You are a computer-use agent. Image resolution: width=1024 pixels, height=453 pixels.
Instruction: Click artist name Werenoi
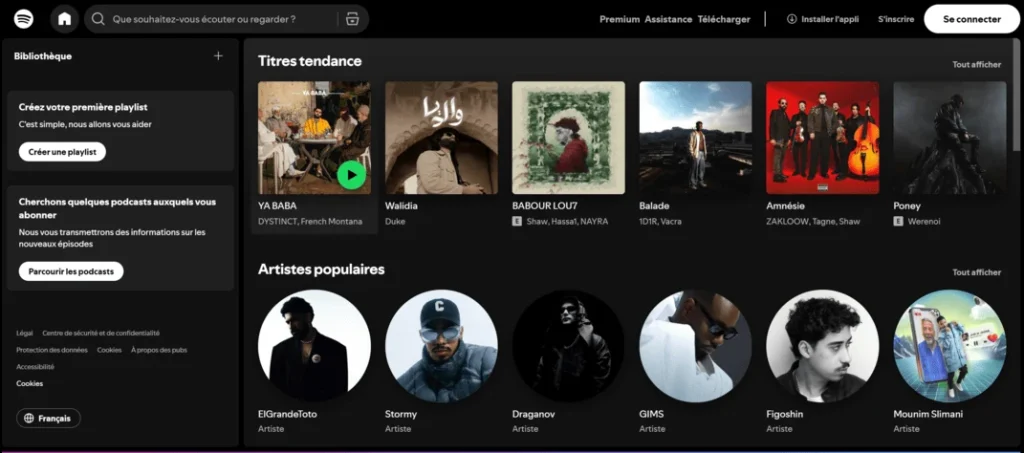(x=923, y=221)
